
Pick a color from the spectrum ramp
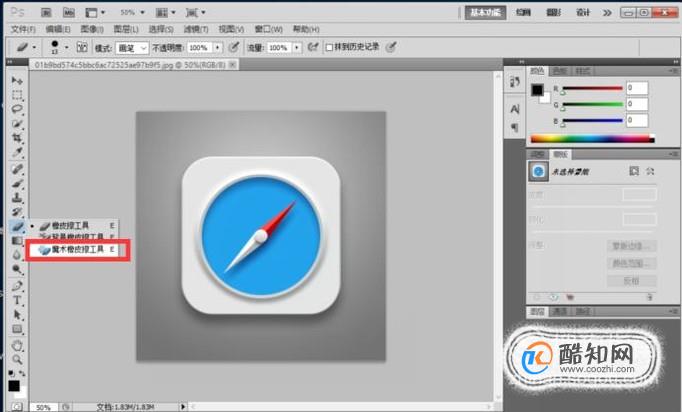[592, 139]
